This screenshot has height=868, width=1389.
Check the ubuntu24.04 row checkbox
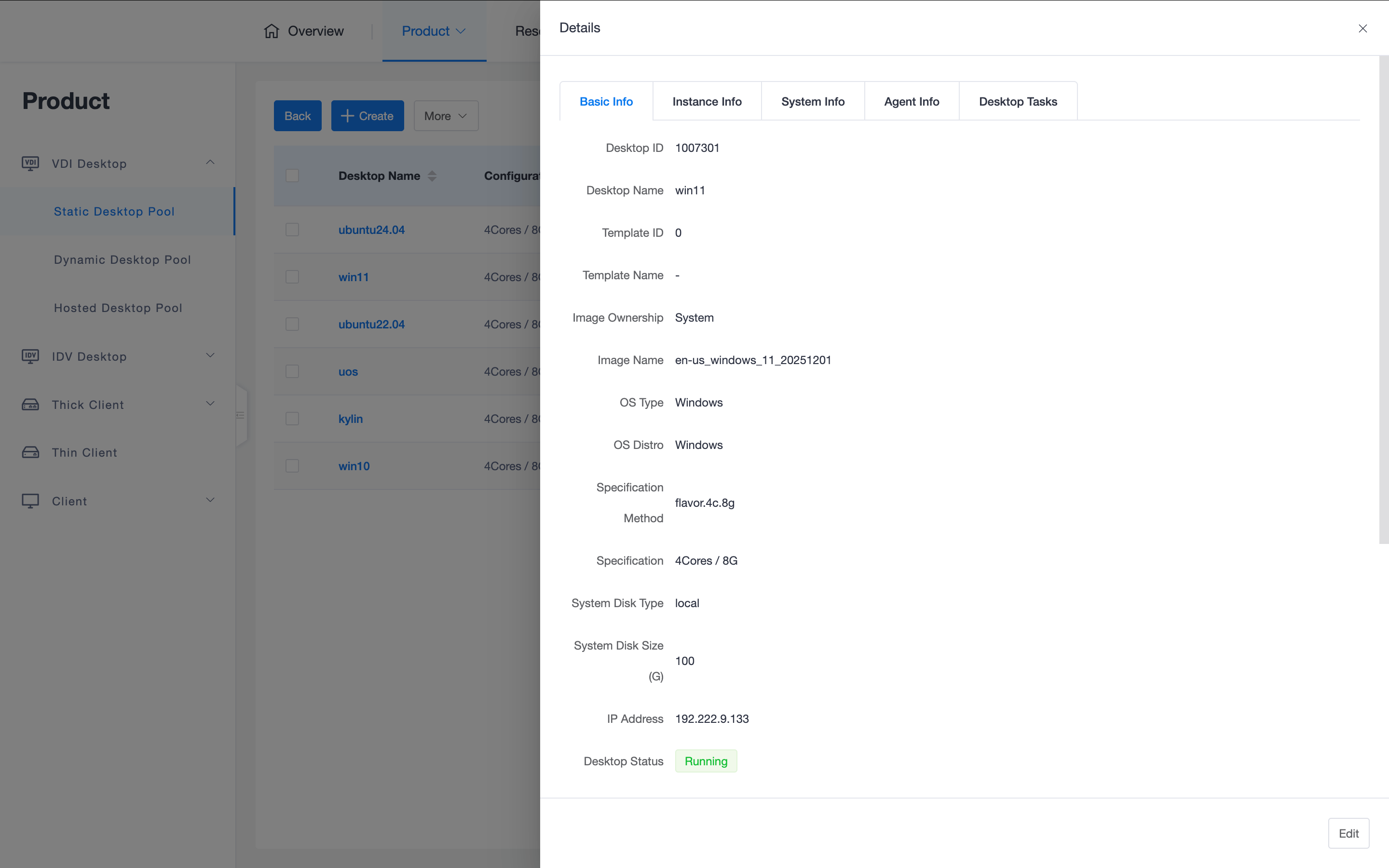tap(292, 230)
